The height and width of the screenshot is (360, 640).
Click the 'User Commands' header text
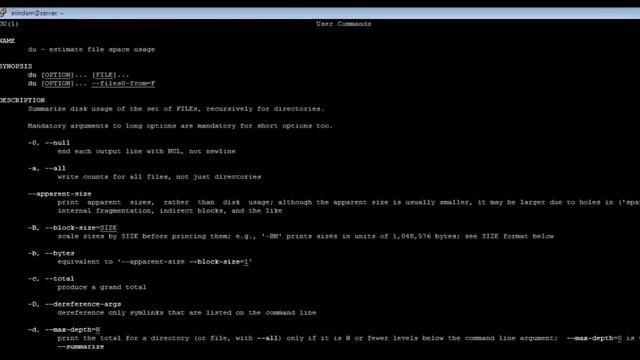[x=344, y=24]
